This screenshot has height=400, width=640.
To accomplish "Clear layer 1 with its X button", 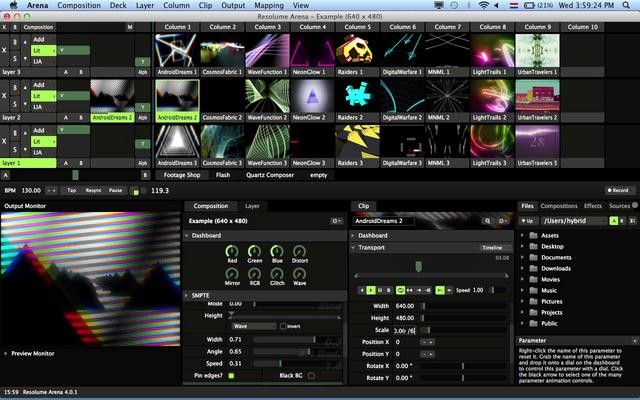I will (4, 141).
